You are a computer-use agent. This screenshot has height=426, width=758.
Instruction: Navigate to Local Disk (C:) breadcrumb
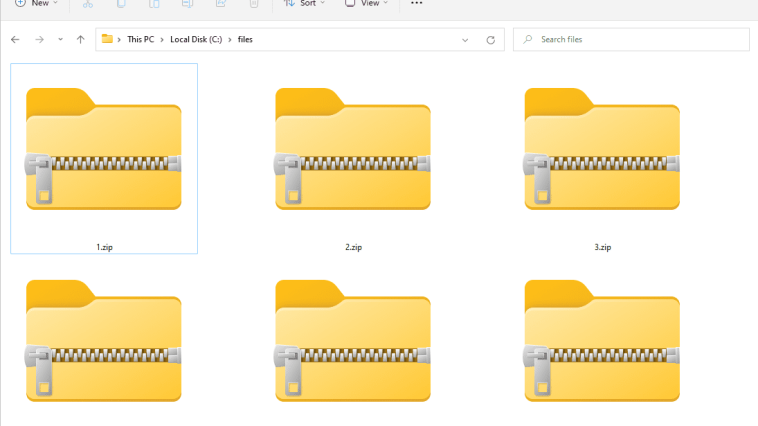[196, 40]
